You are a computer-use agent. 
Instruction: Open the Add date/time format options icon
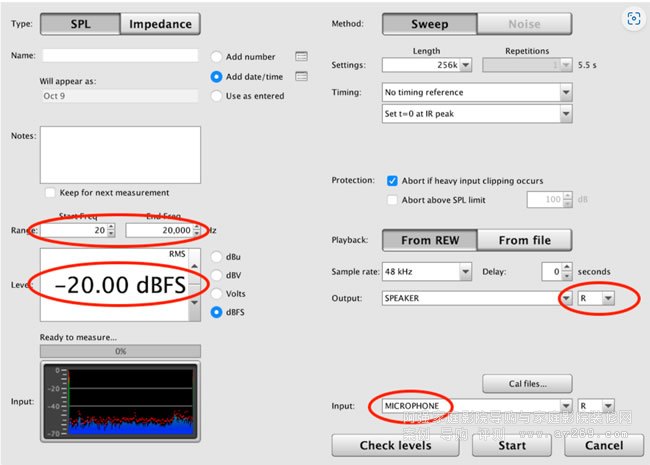(x=301, y=77)
